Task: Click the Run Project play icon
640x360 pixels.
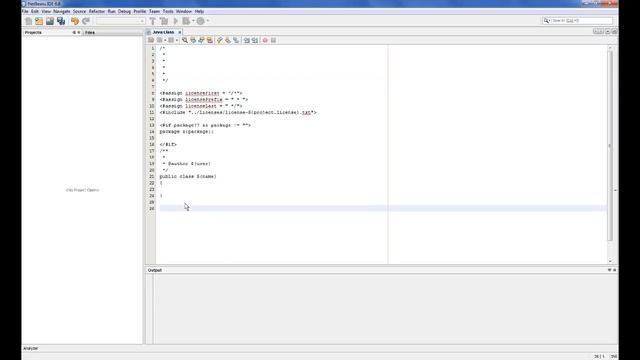Action: (176, 21)
